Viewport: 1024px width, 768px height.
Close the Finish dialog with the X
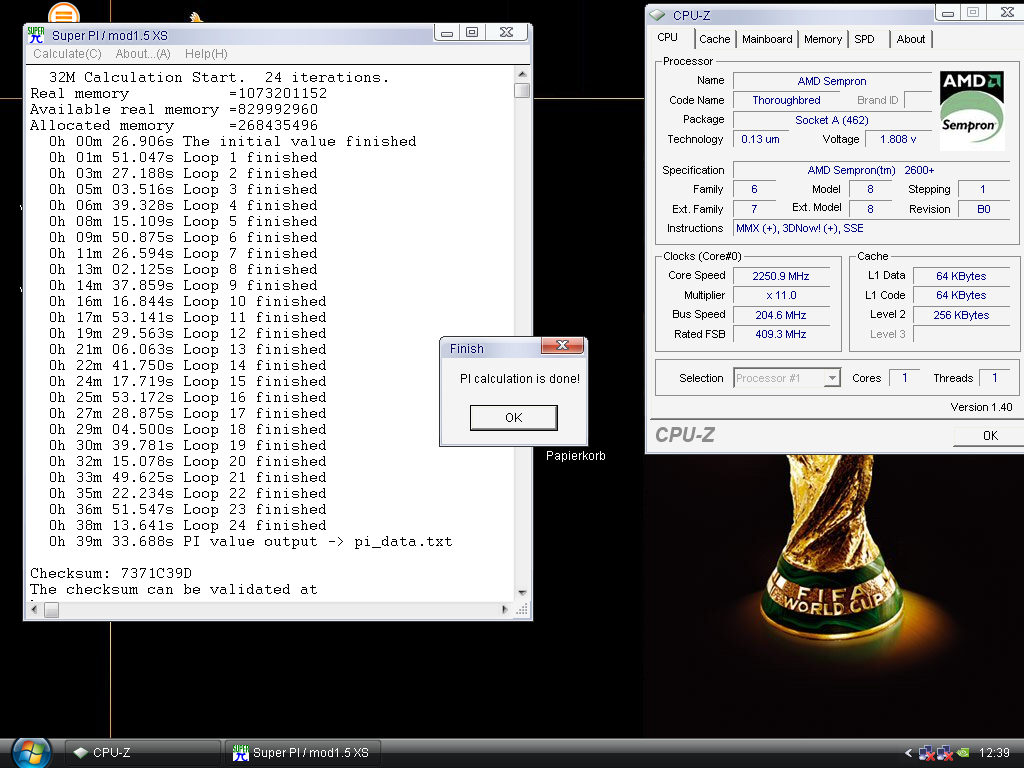tap(562, 345)
